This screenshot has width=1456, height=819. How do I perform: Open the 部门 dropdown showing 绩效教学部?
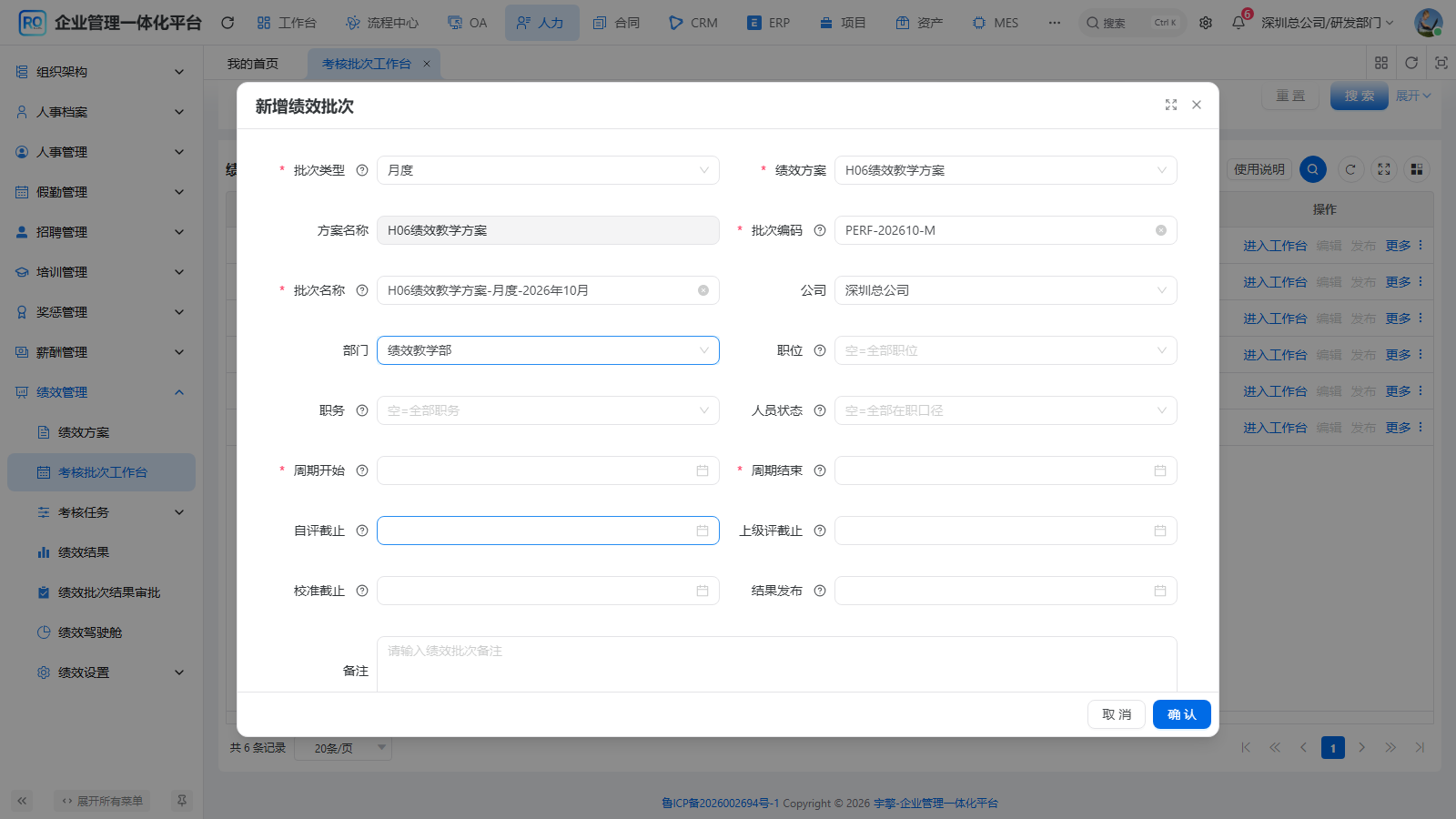pyautogui.click(x=548, y=350)
